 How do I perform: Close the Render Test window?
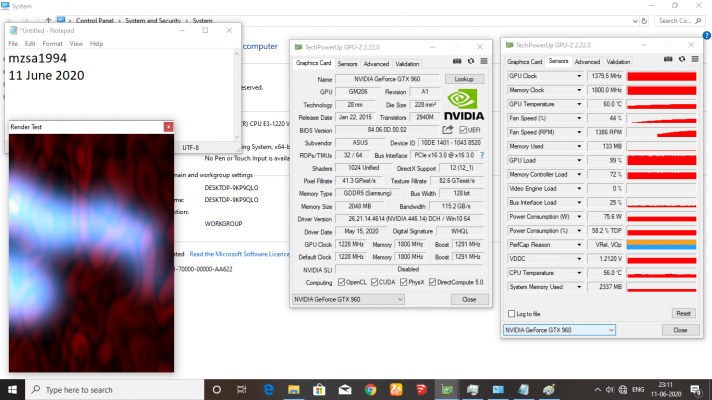(x=168, y=127)
